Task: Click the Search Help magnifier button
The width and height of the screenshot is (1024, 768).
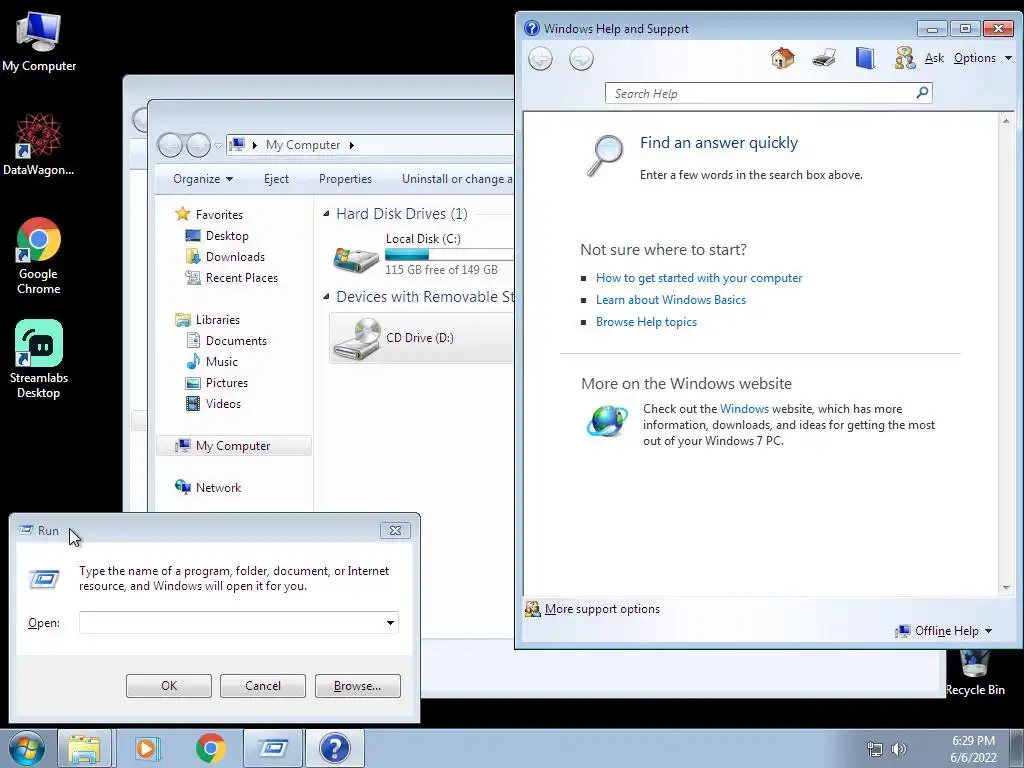Action: coord(922,93)
